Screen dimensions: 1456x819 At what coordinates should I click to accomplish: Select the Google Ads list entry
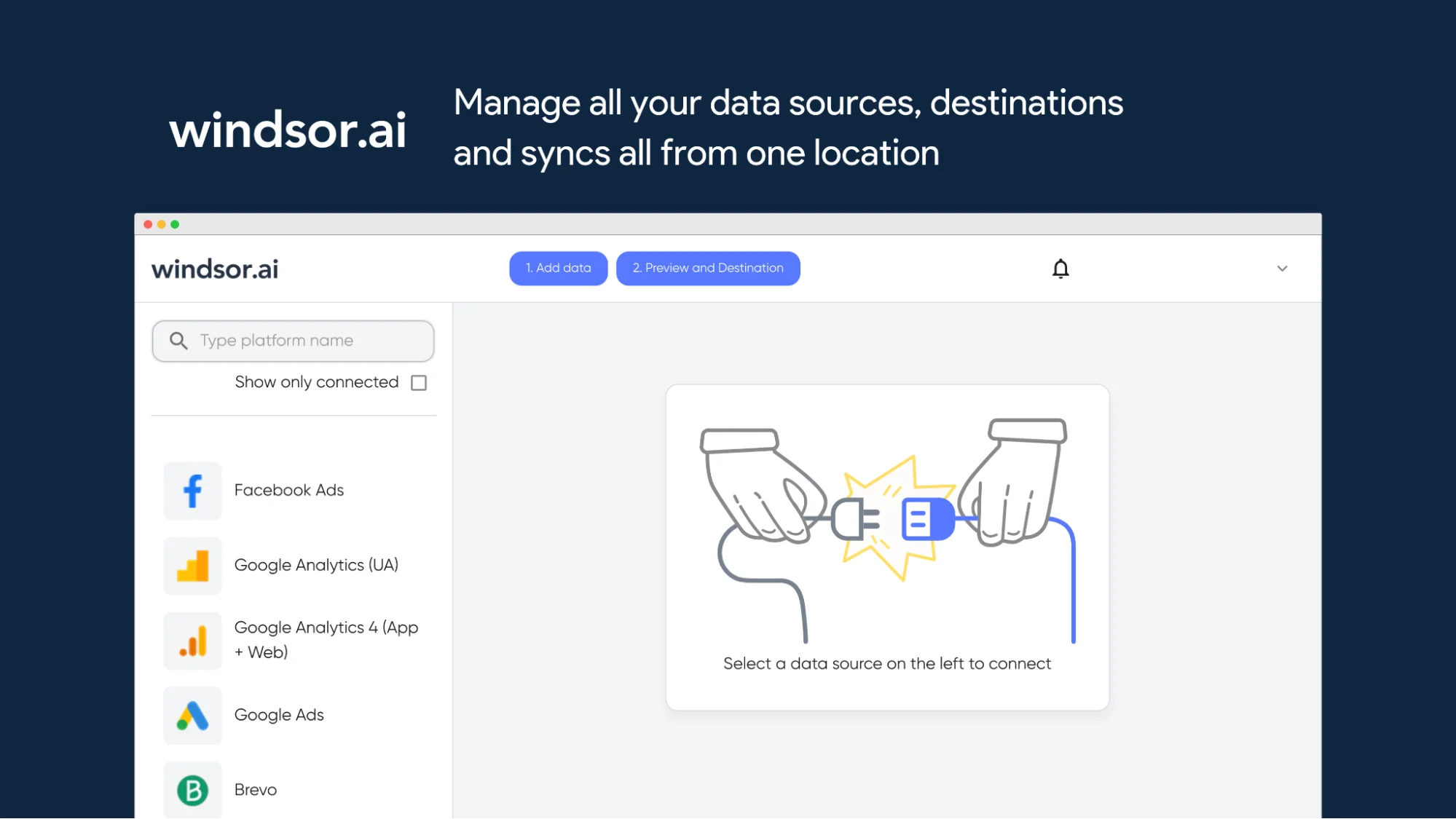[x=278, y=715]
